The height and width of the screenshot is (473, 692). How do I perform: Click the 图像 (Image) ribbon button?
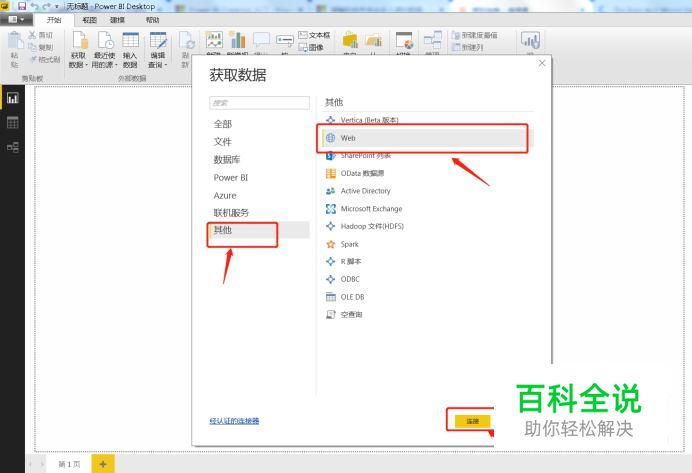click(311, 47)
